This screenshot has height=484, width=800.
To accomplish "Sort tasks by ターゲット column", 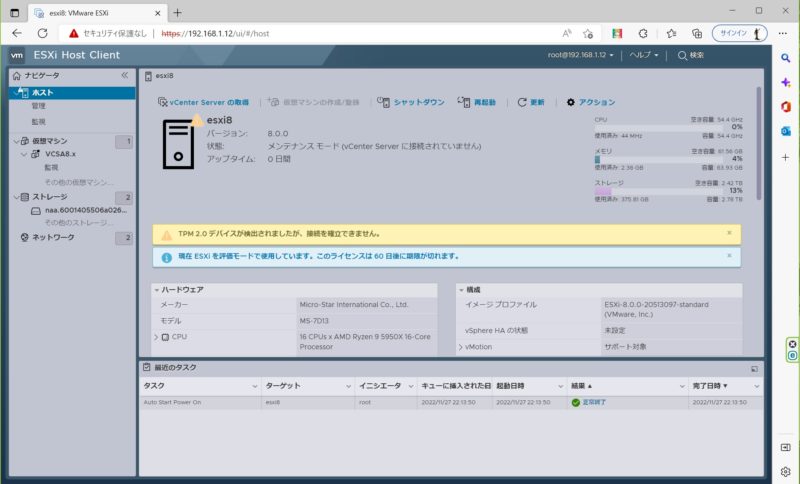I will tap(308, 386).
